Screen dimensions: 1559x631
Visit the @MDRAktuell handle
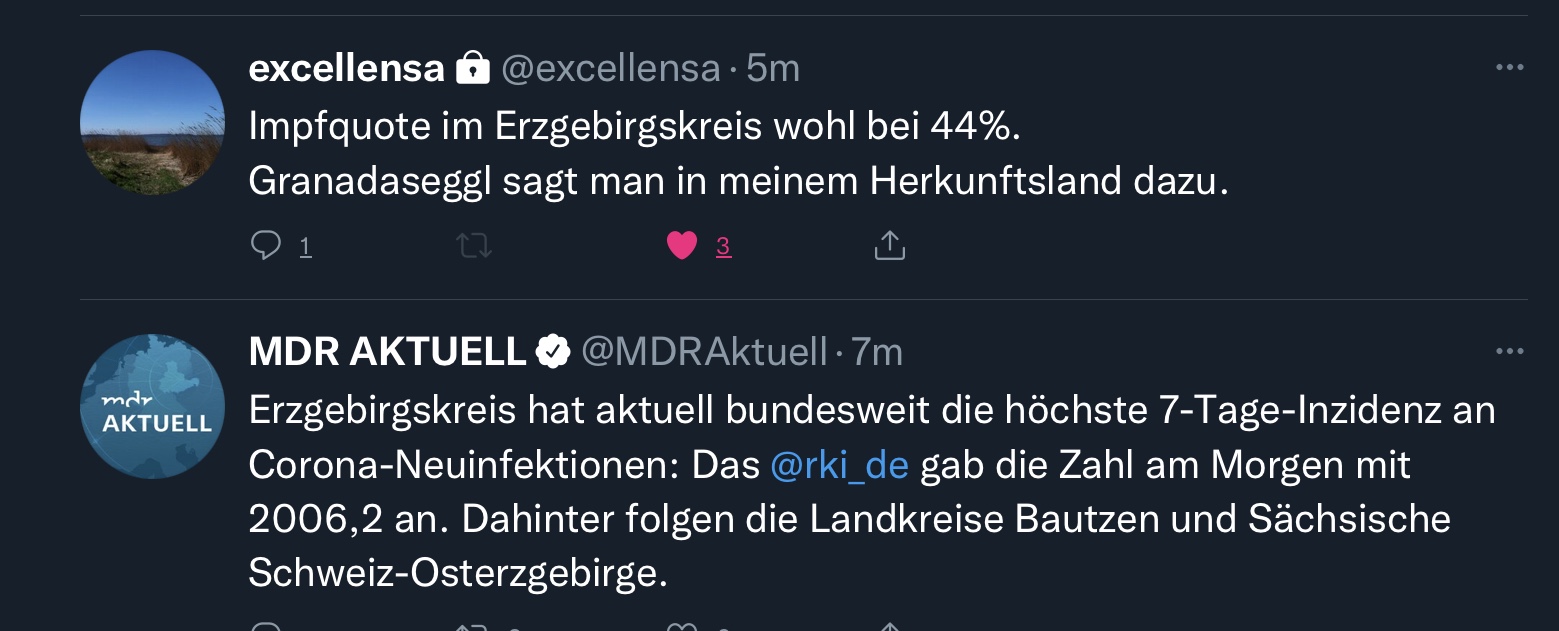(x=704, y=352)
